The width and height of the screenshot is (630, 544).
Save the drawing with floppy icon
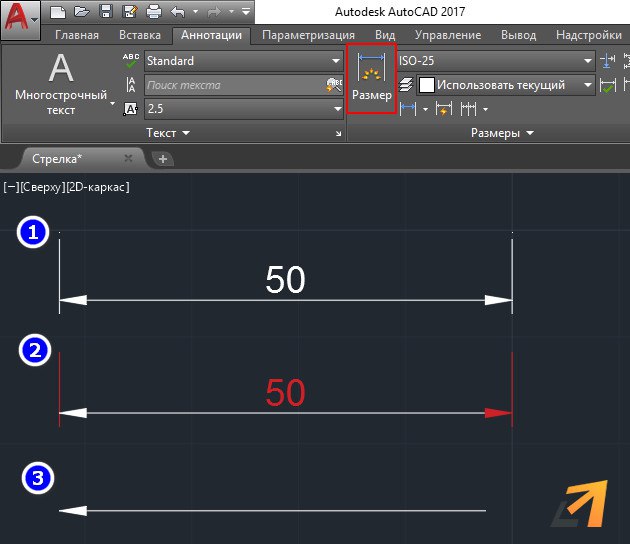[x=106, y=12]
